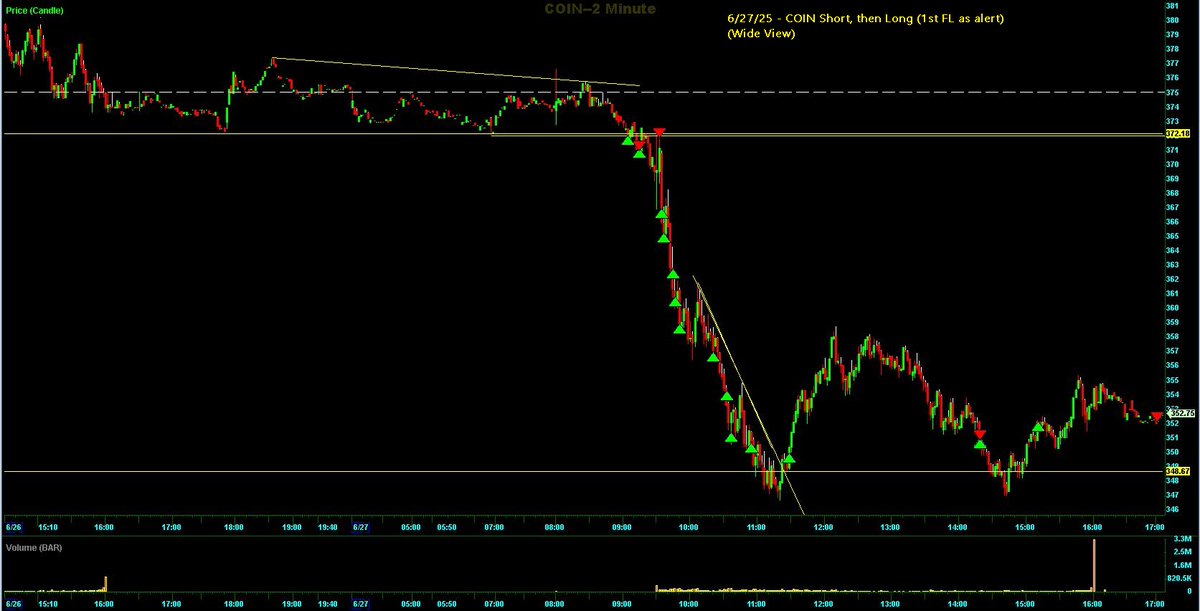1200x611 pixels.
Task: Click the 6/26 date label under the price chart
Action: 13,526
